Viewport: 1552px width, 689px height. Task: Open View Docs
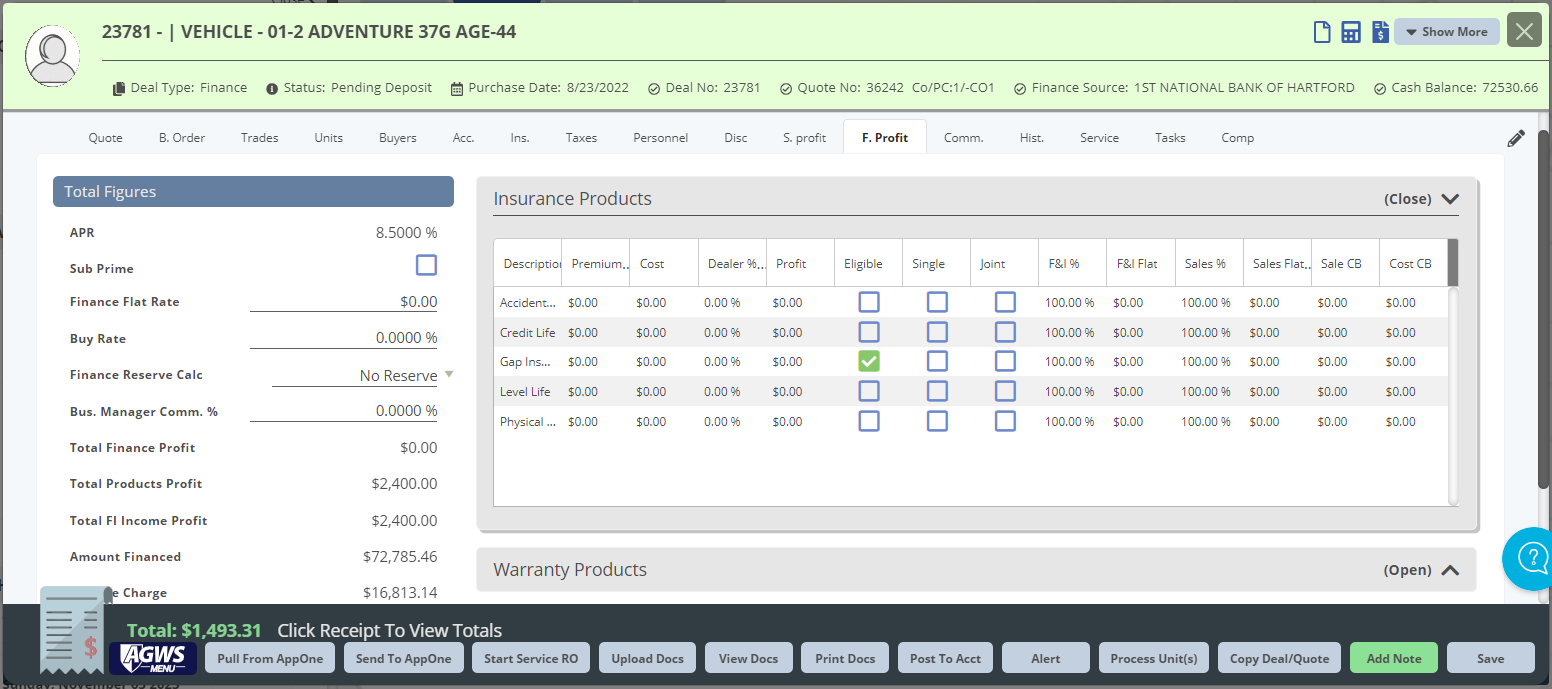749,658
